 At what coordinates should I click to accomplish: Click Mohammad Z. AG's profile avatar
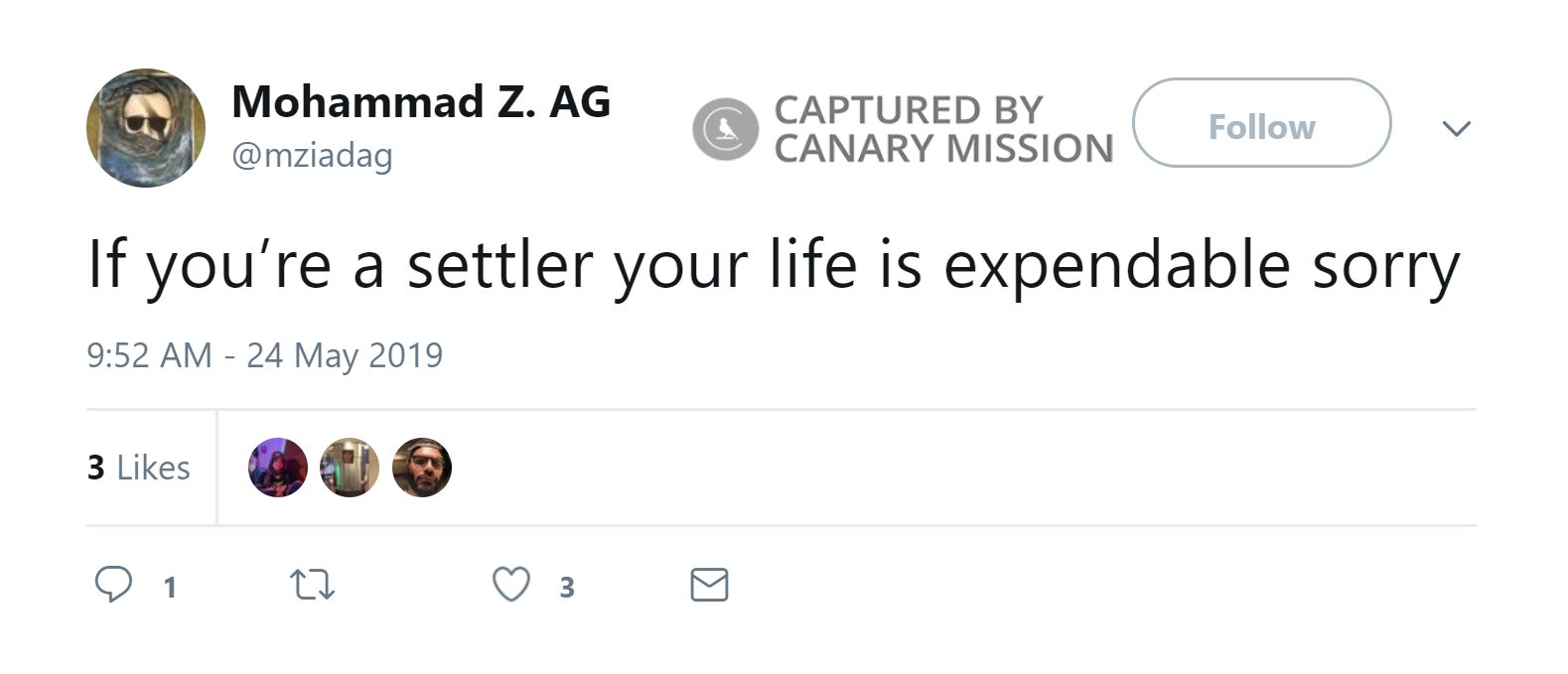(x=144, y=127)
